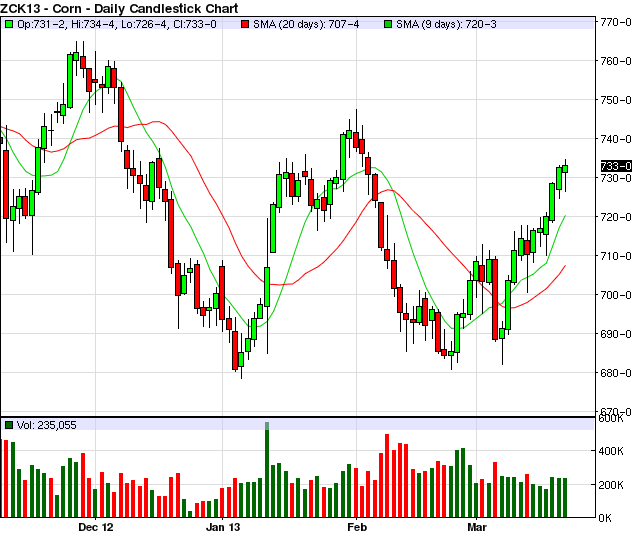640x536 pixels.
Task: Click the chart title ZCK13 - Corn
Action: pyautogui.click(x=119, y=8)
